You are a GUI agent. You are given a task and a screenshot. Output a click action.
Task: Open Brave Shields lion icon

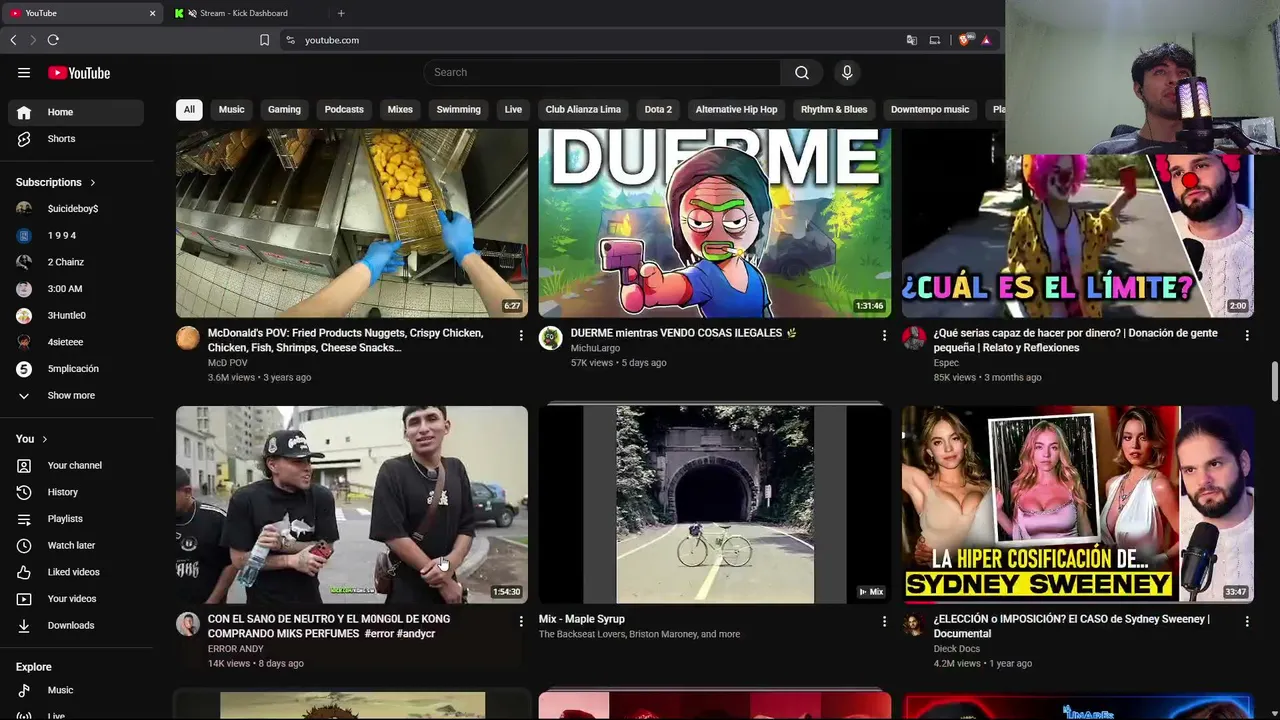965,40
